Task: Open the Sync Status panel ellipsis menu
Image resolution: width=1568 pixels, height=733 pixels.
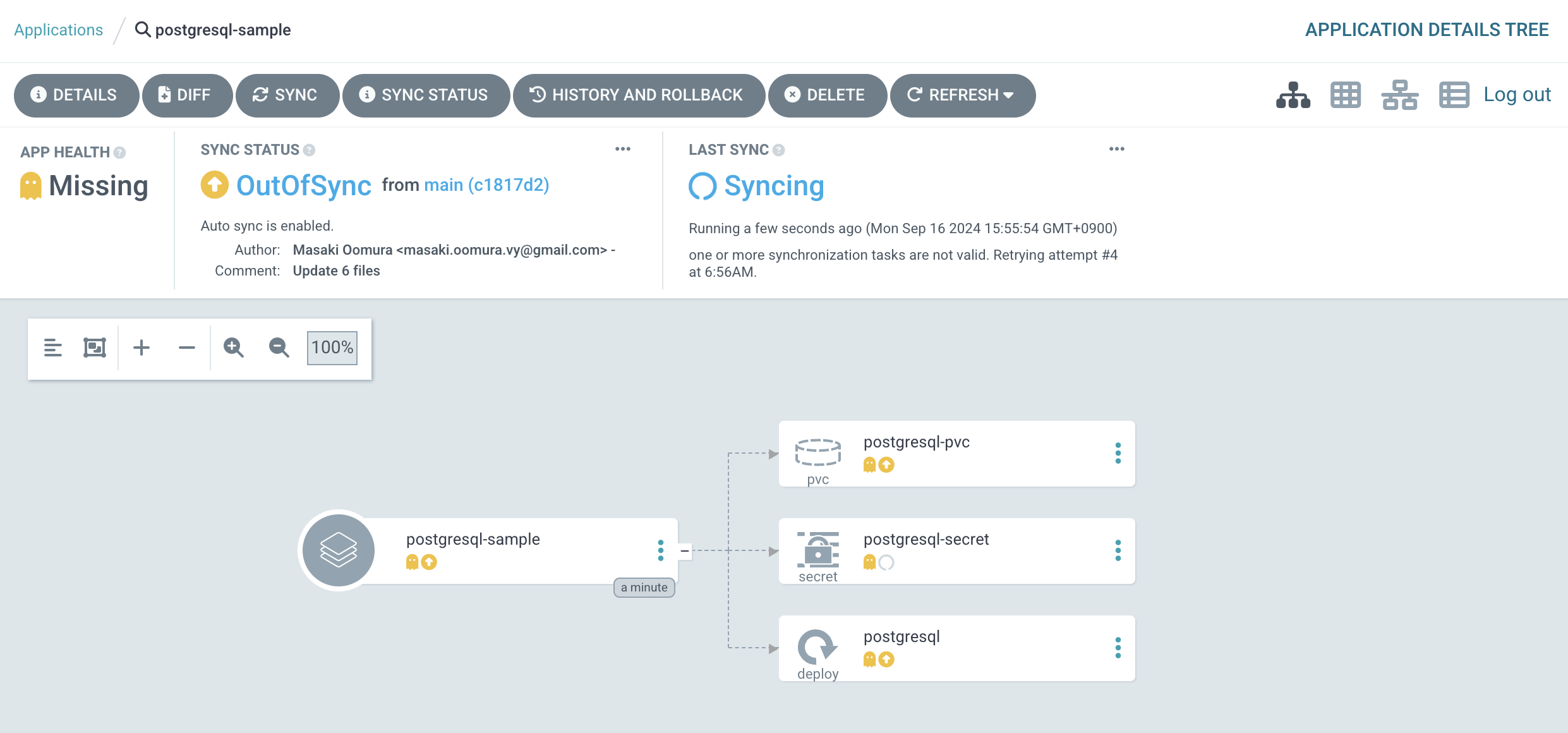Action: click(623, 149)
